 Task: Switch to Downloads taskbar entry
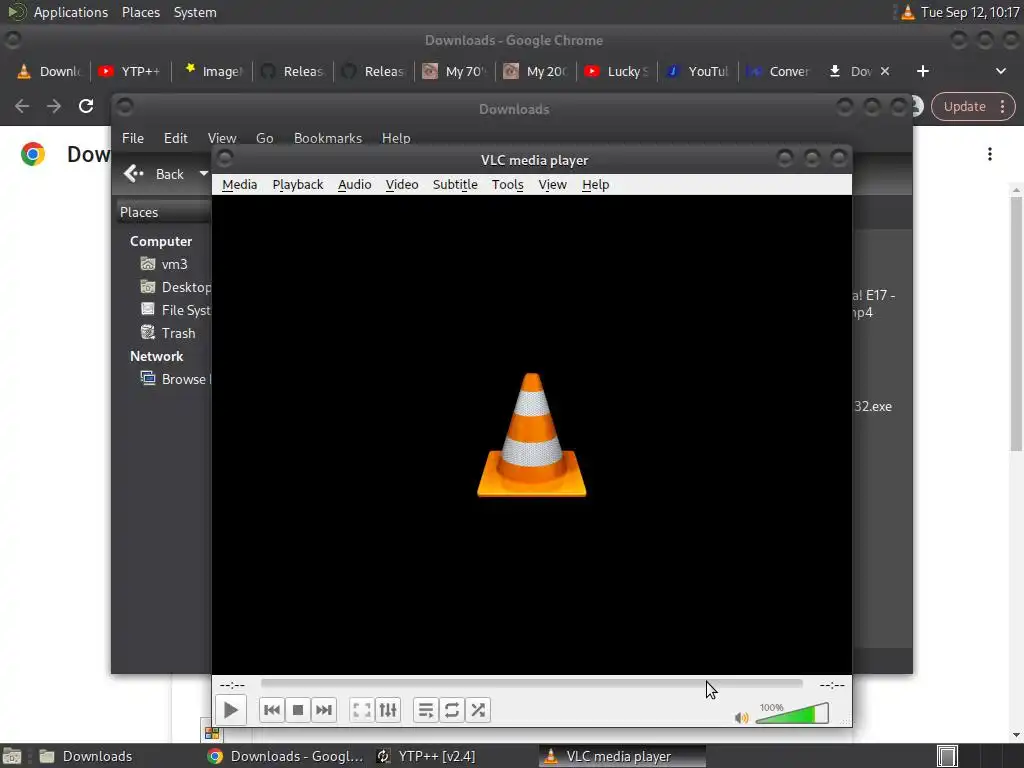pyautogui.click(x=86, y=756)
